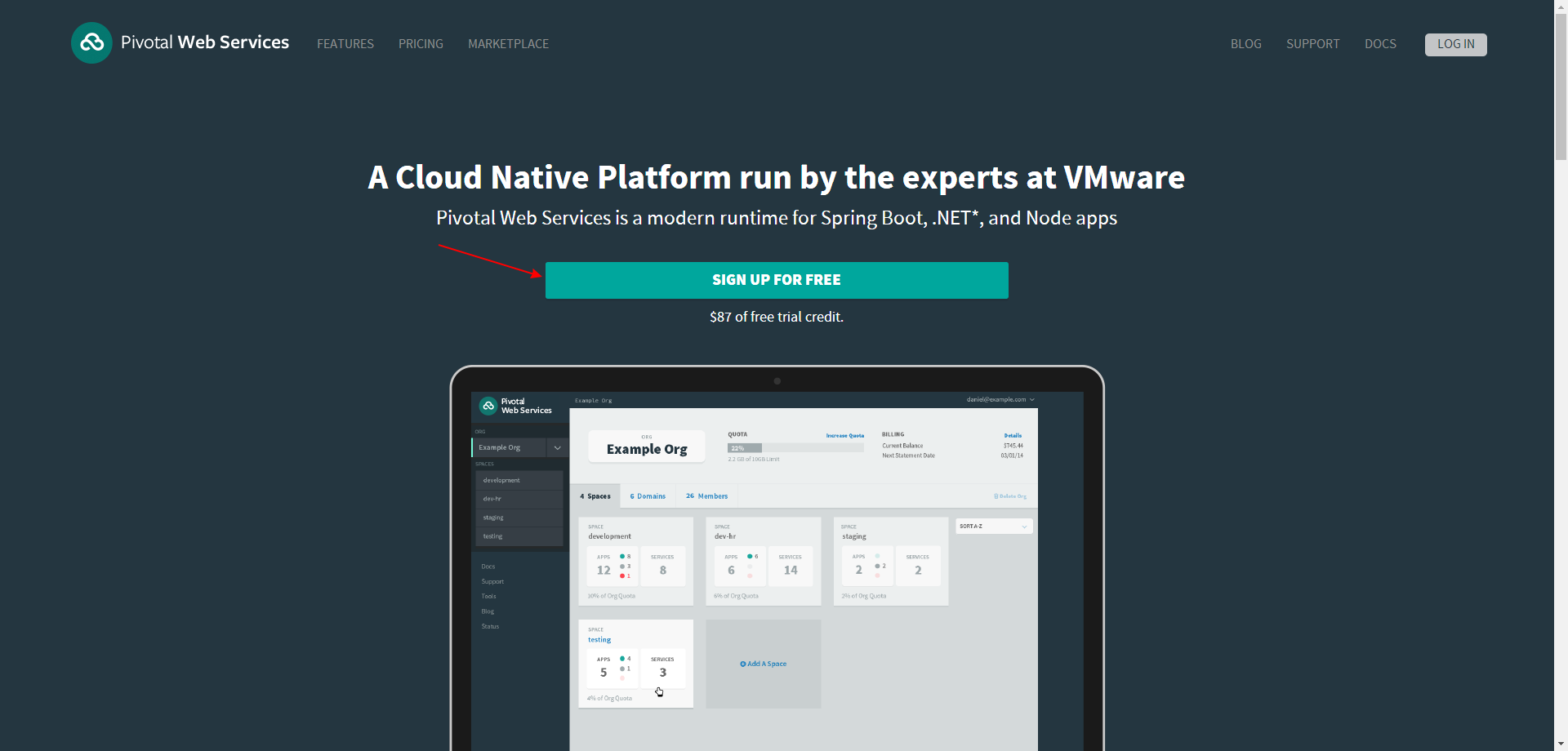Click the page scrollbar down arrow
Screen dimensions: 1568x751
[1561, 744]
